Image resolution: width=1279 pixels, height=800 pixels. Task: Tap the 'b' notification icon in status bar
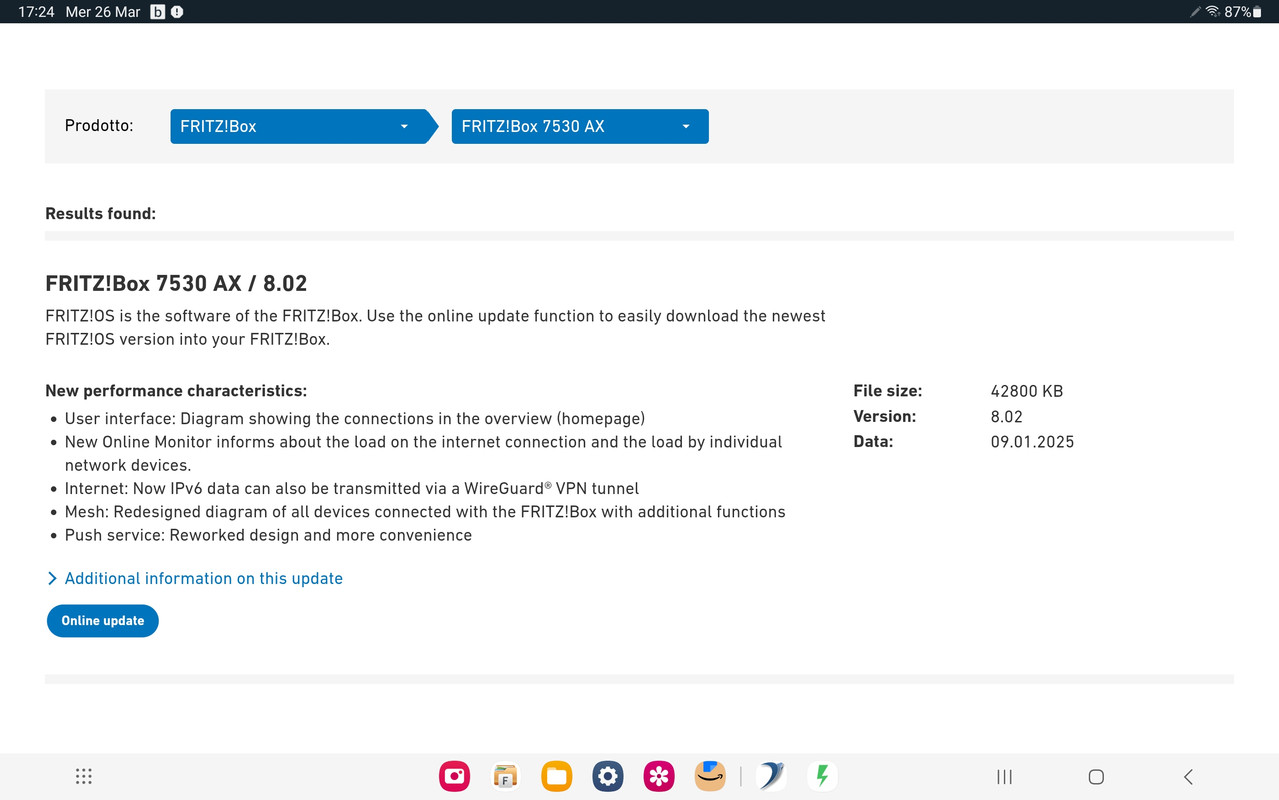coord(157,12)
